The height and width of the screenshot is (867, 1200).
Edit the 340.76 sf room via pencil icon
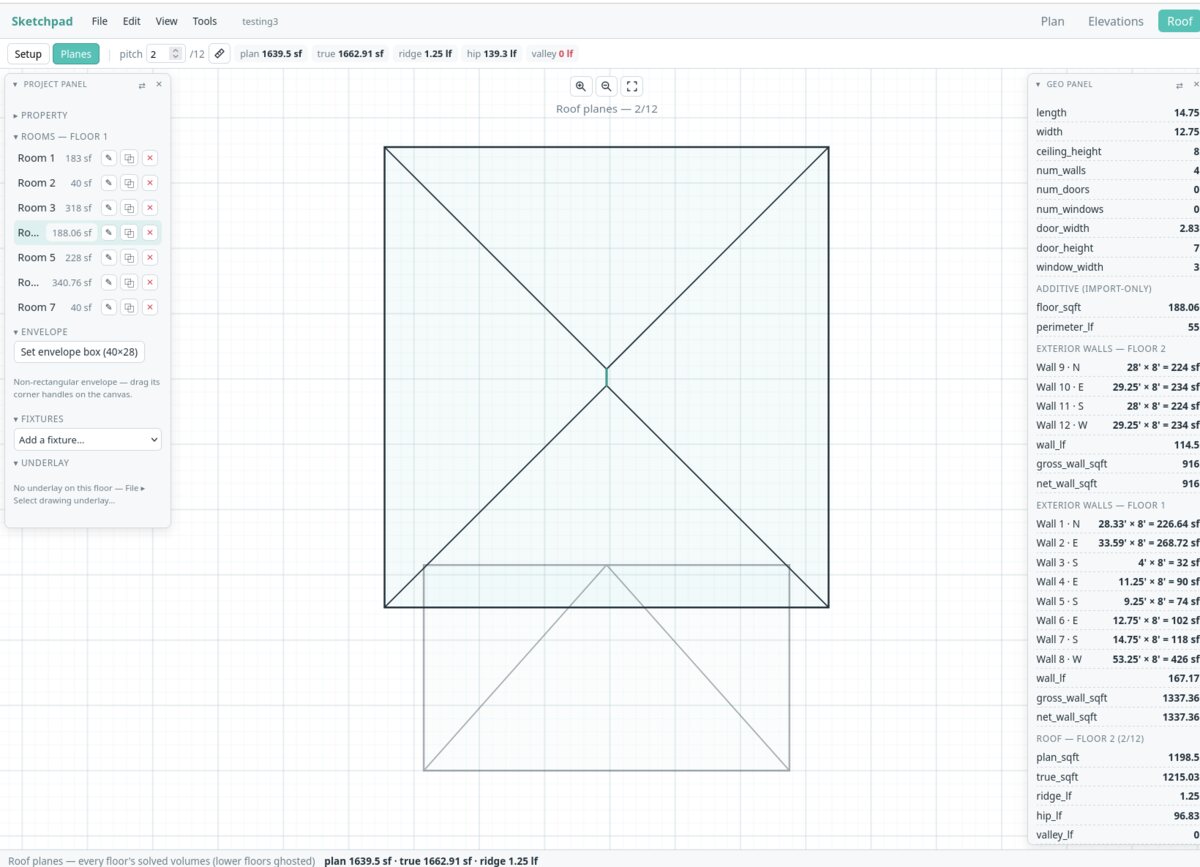pos(109,283)
